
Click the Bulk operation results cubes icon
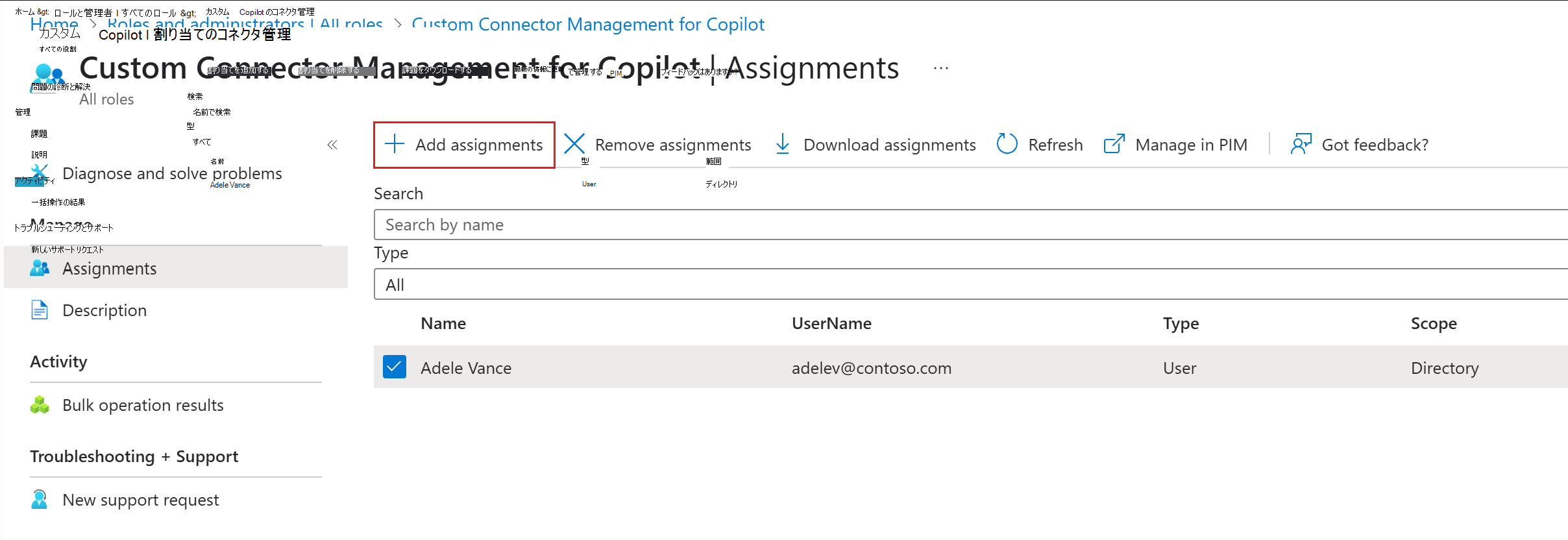[x=40, y=405]
